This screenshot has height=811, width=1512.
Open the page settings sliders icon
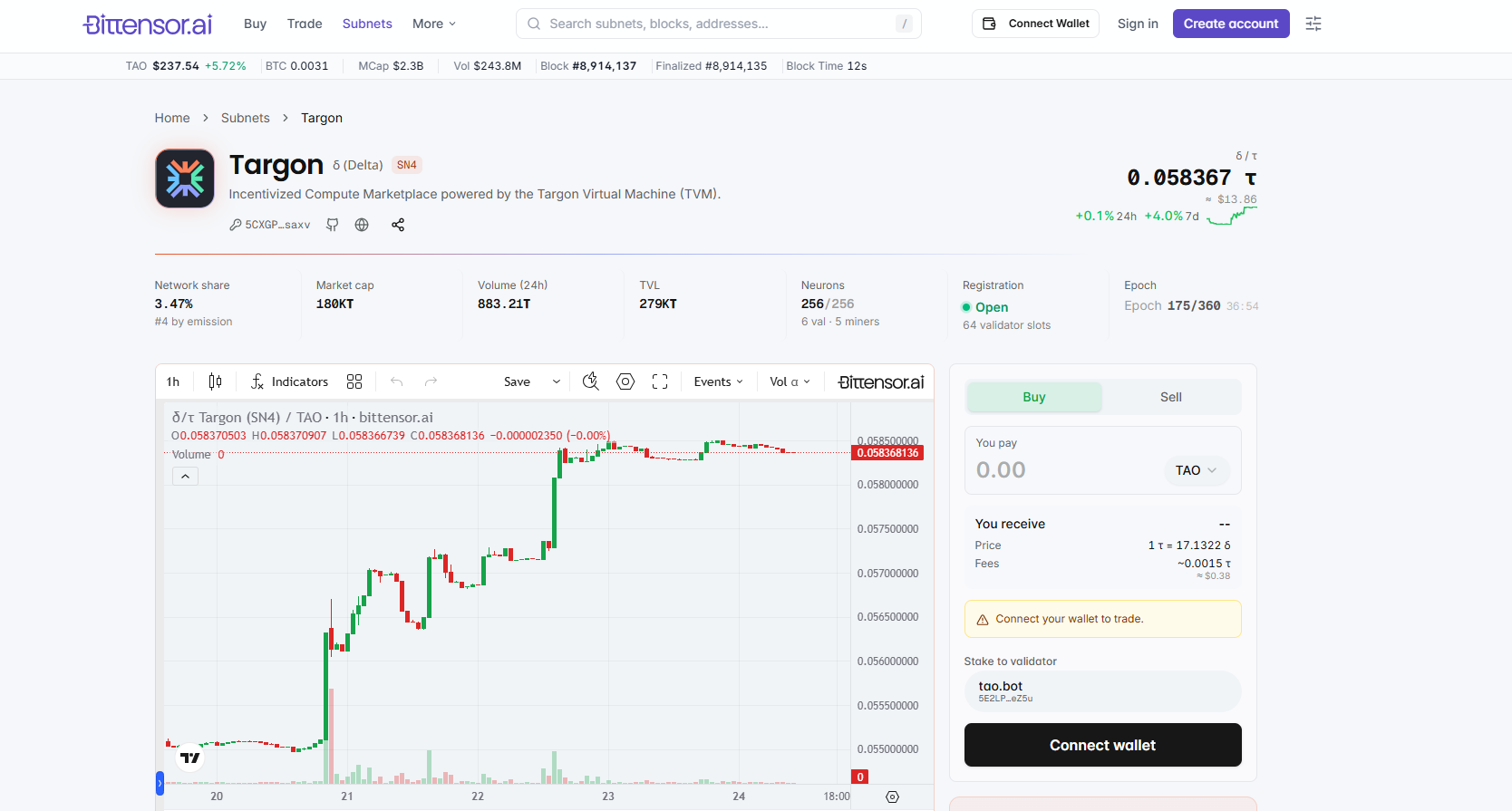[1313, 24]
